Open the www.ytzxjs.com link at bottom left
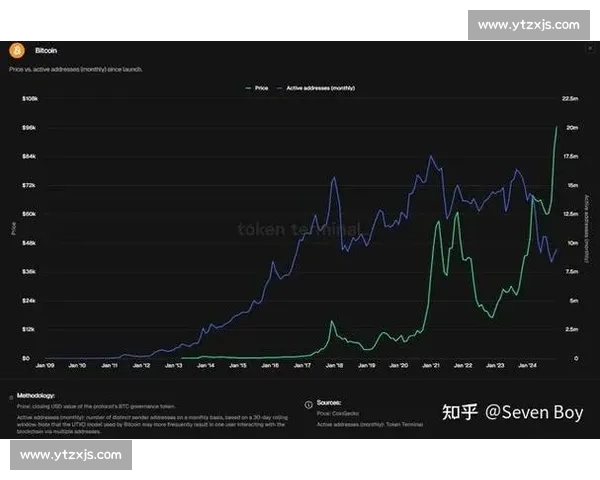This screenshot has height=480, width=600. 71,454
